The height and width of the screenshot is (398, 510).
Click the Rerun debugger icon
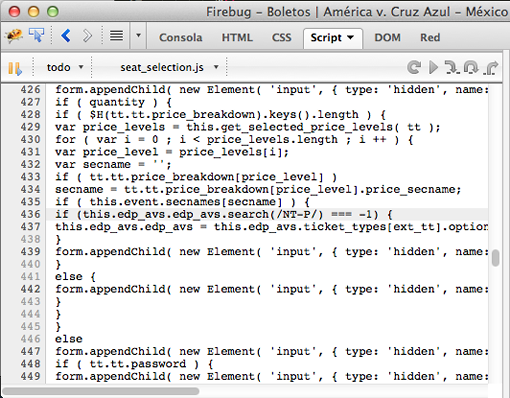point(414,67)
